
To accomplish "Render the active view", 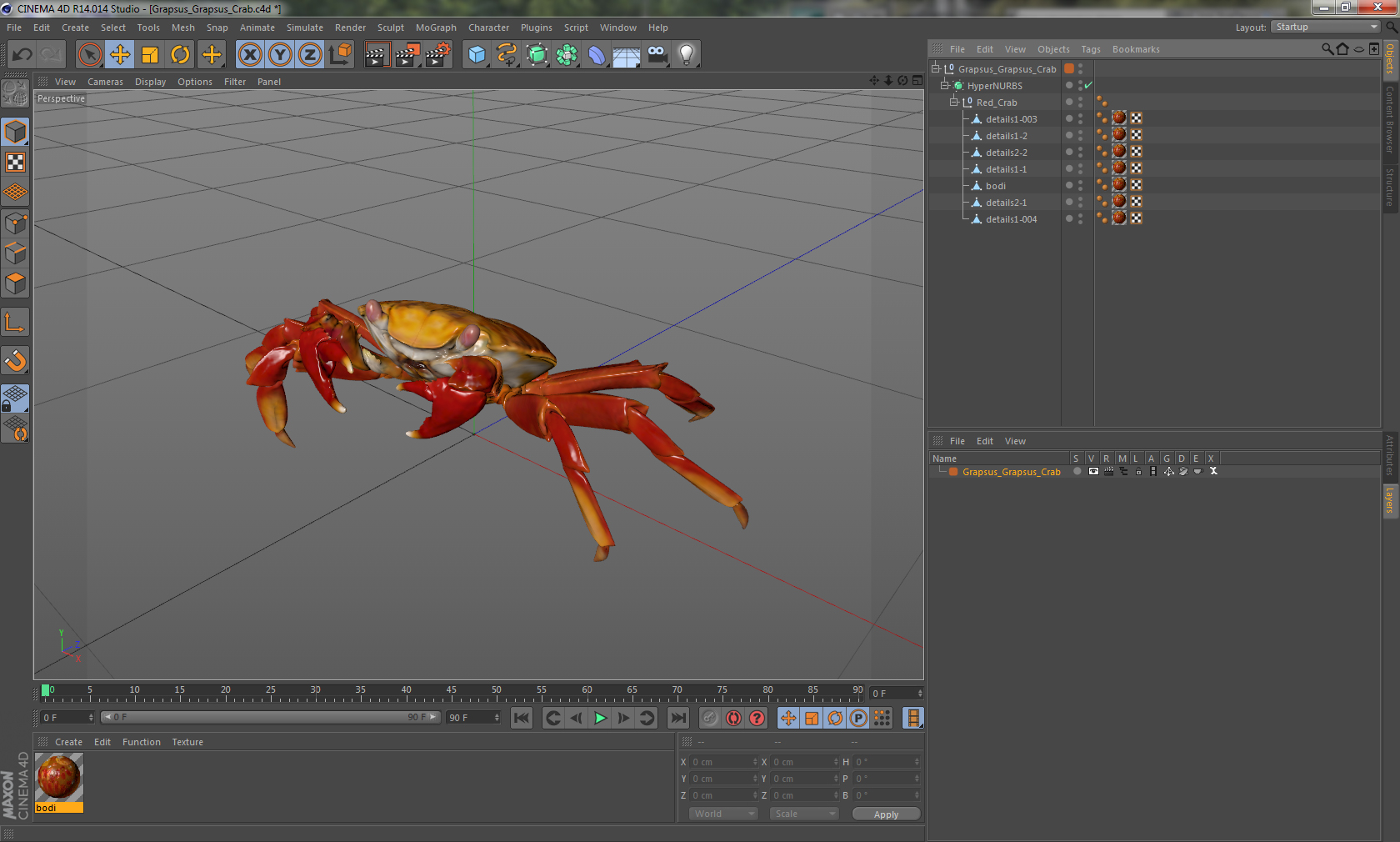I will tap(377, 55).
